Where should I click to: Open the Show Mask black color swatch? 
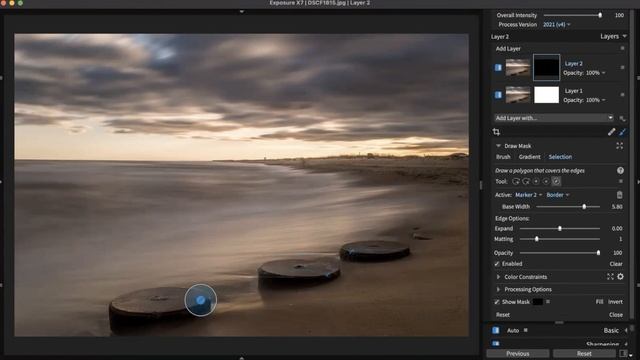pyautogui.click(x=538, y=302)
